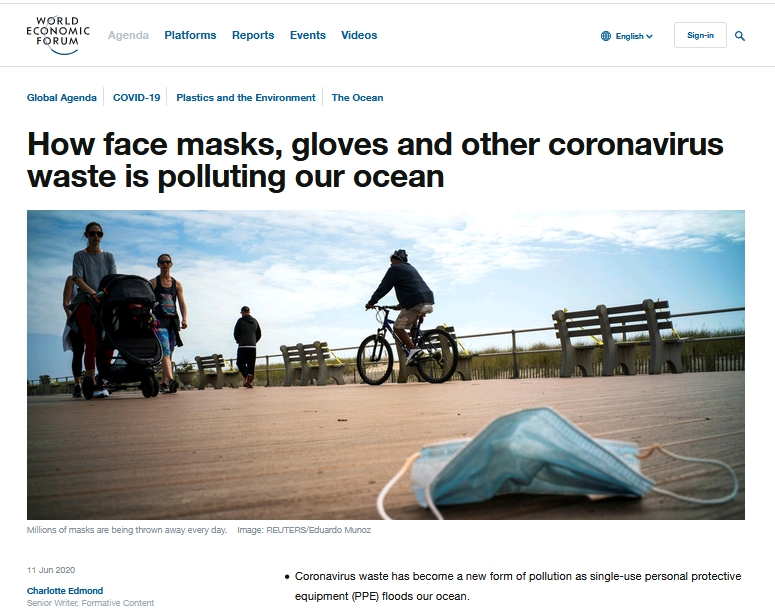Click the article headline about coronavirus waste
The width and height of the screenshot is (775, 613).
(375, 160)
